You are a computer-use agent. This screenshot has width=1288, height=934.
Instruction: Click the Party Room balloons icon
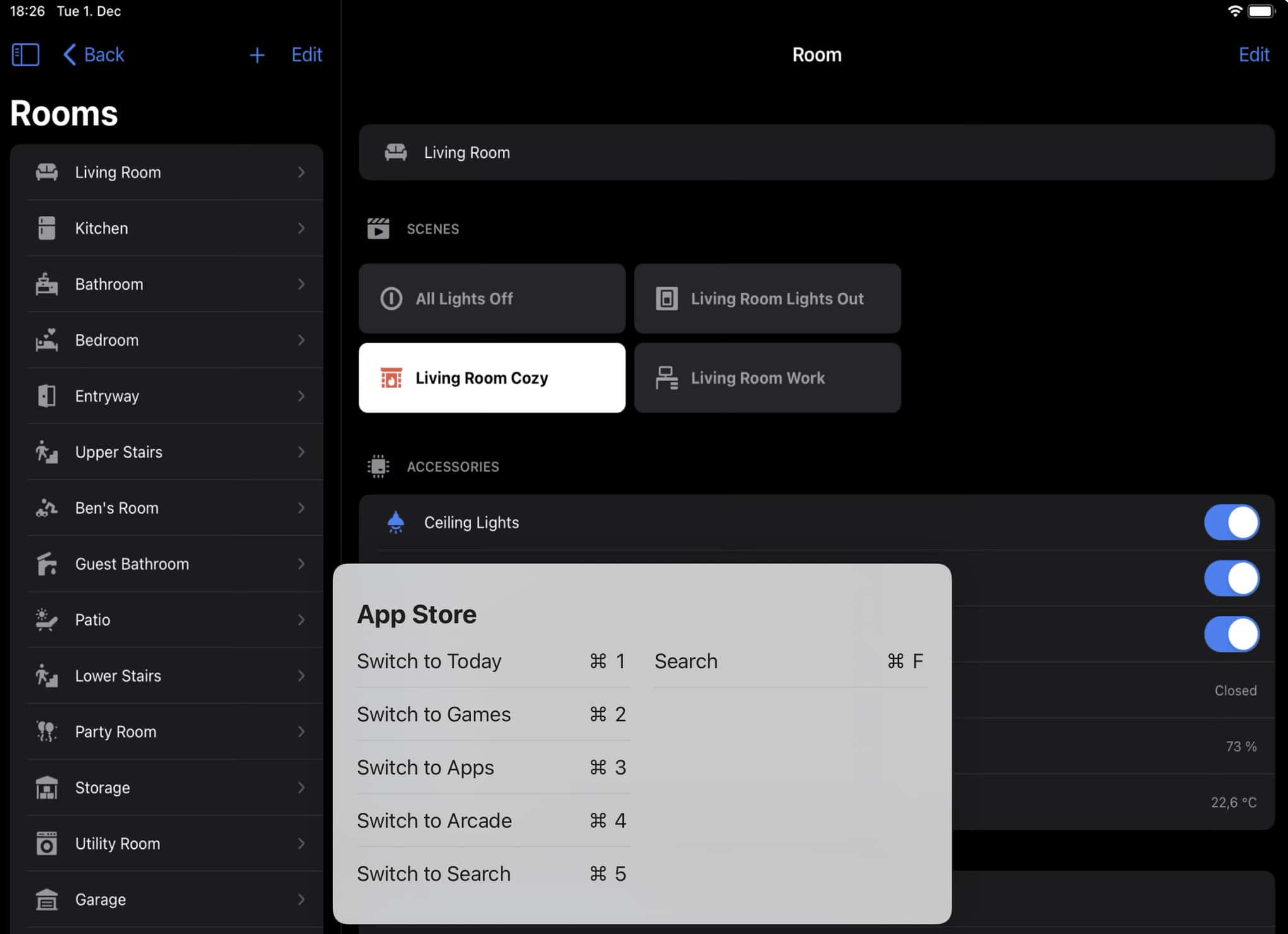[47, 731]
